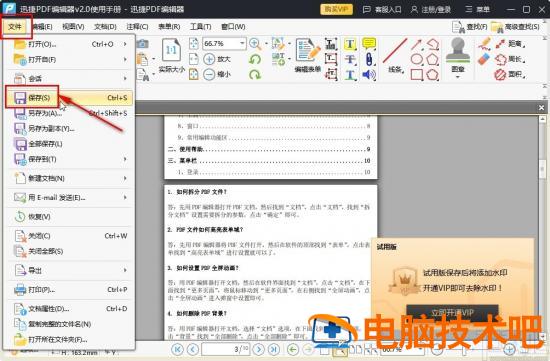This screenshot has width=550, height=361.
Task: Select the 线条 line tool
Action: pos(395,55)
